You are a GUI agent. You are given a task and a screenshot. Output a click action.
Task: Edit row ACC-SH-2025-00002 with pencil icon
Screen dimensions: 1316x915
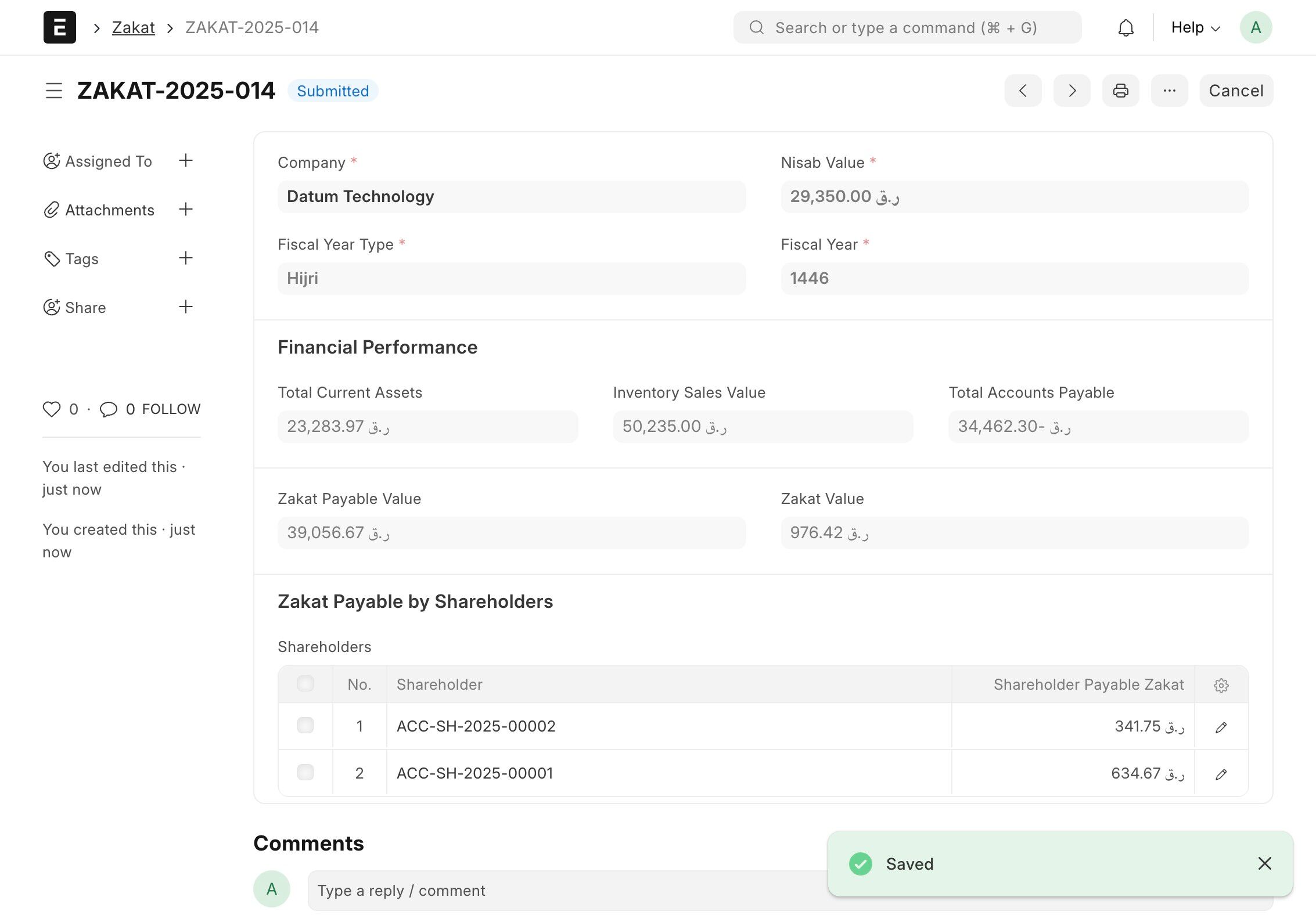1221,727
